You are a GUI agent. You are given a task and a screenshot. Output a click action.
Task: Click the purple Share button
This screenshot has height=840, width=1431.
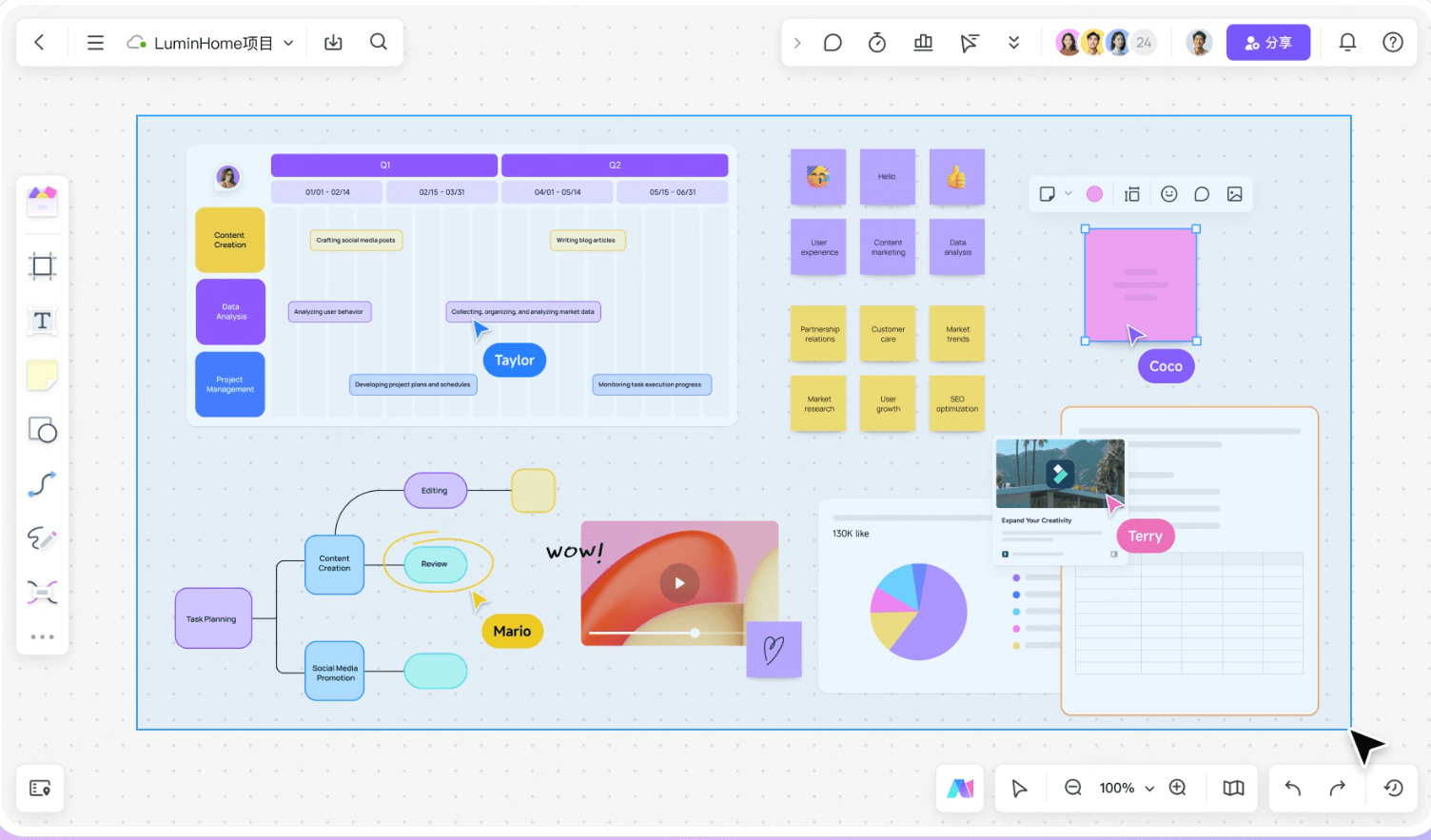pyautogui.click(x=1267, y=43)
